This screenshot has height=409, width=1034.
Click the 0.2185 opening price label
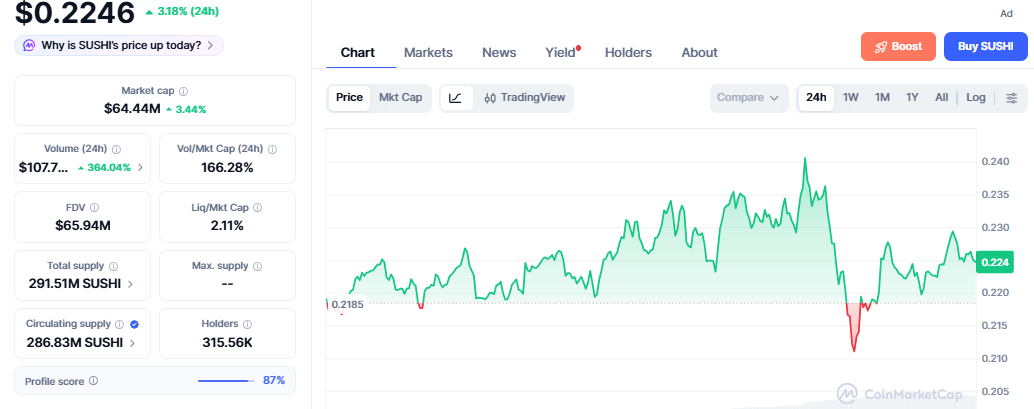(x=347, y=304)
